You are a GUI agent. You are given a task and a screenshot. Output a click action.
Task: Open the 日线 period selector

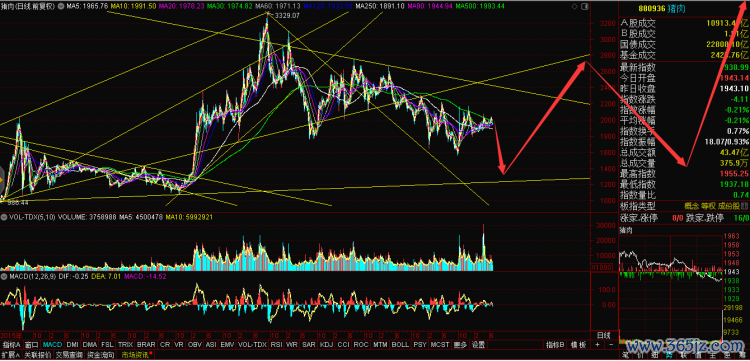tap(604, 336)
